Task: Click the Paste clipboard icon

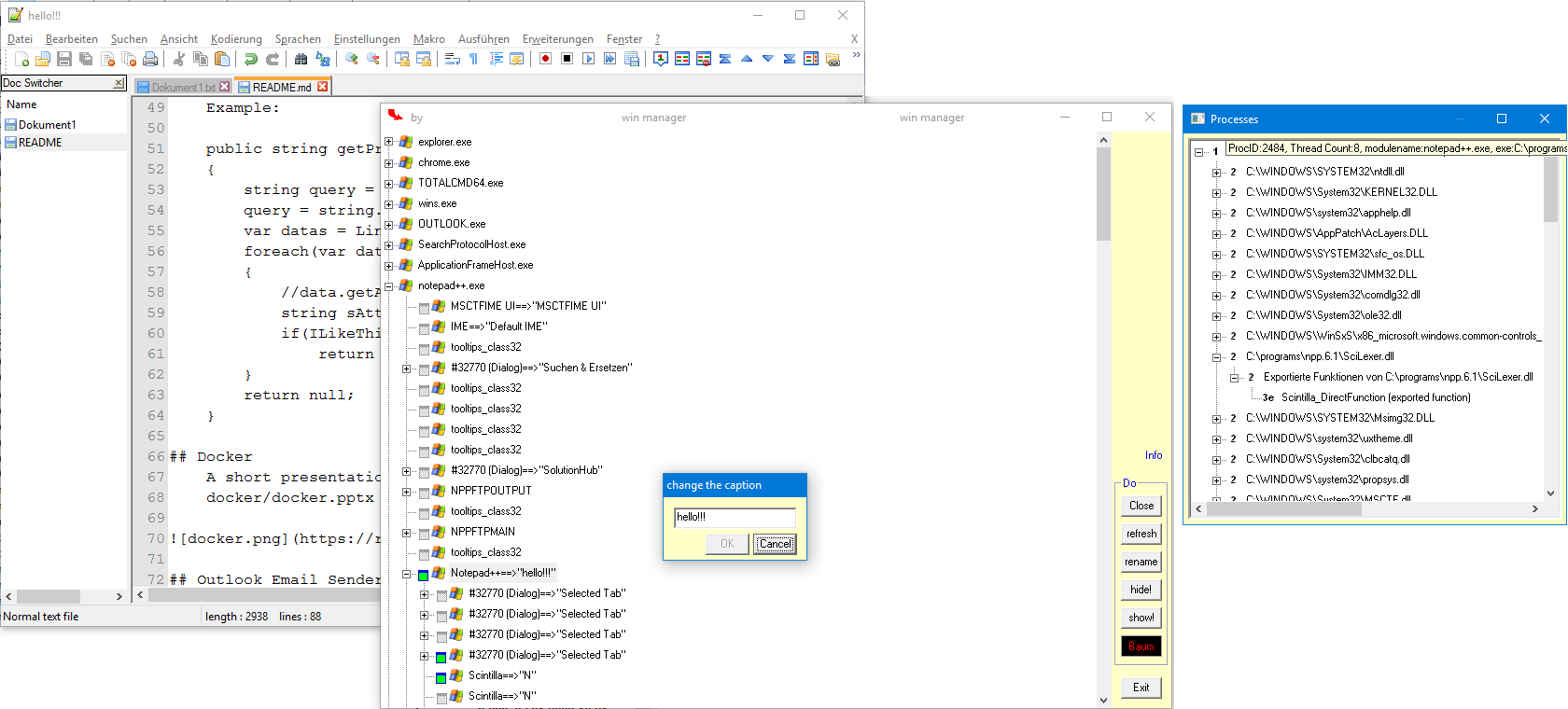Action: (222, 59)
